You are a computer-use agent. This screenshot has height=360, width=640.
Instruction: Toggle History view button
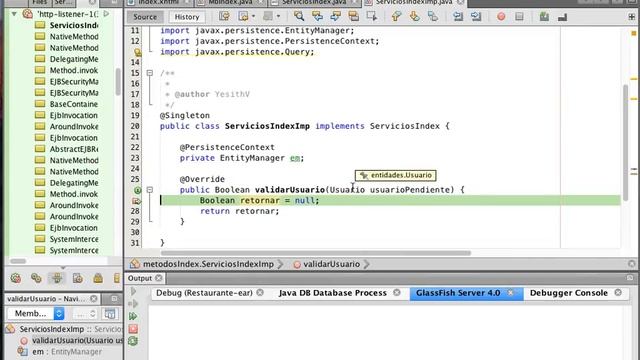187,17
